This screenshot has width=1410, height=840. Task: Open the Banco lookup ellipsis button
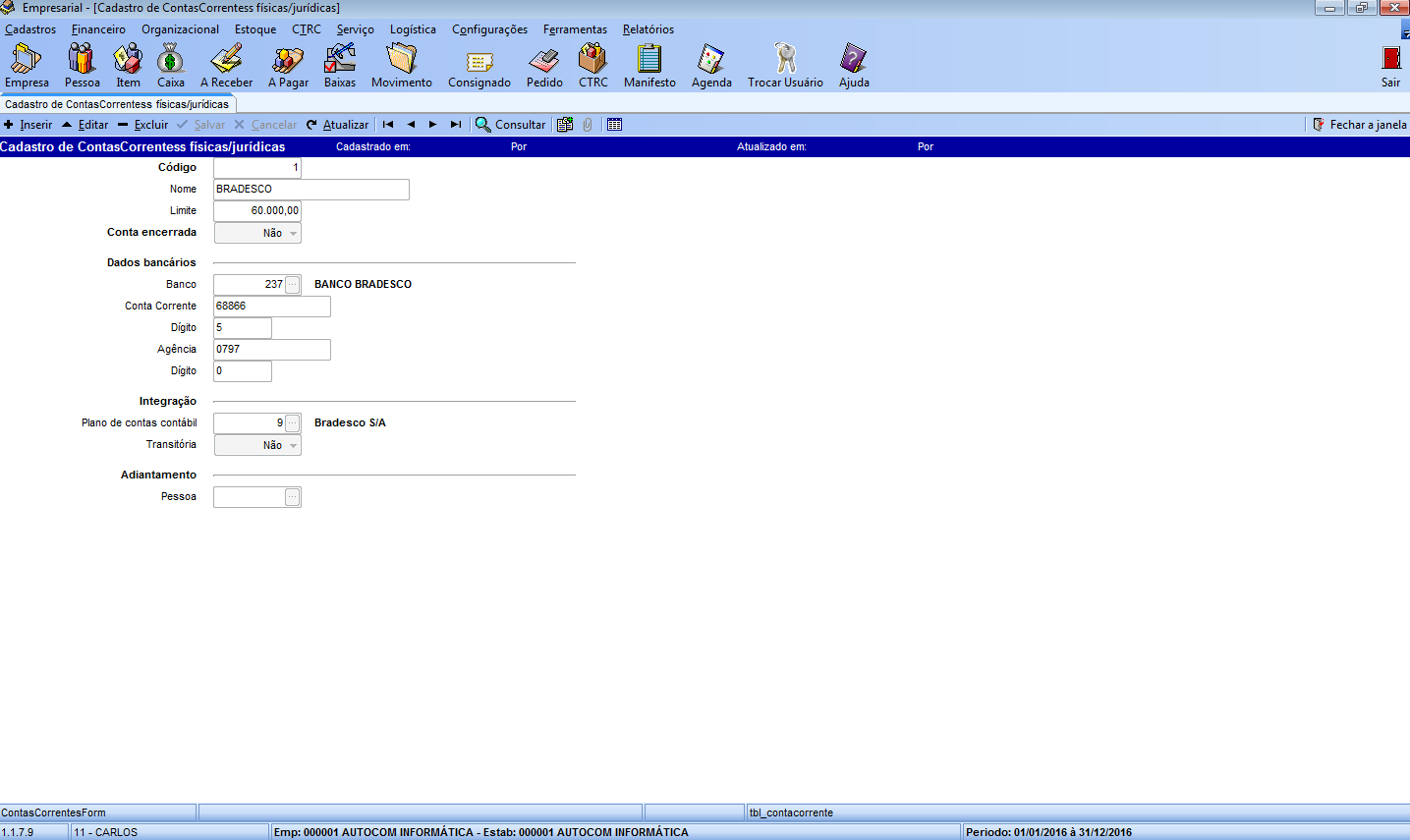[293, 285]
